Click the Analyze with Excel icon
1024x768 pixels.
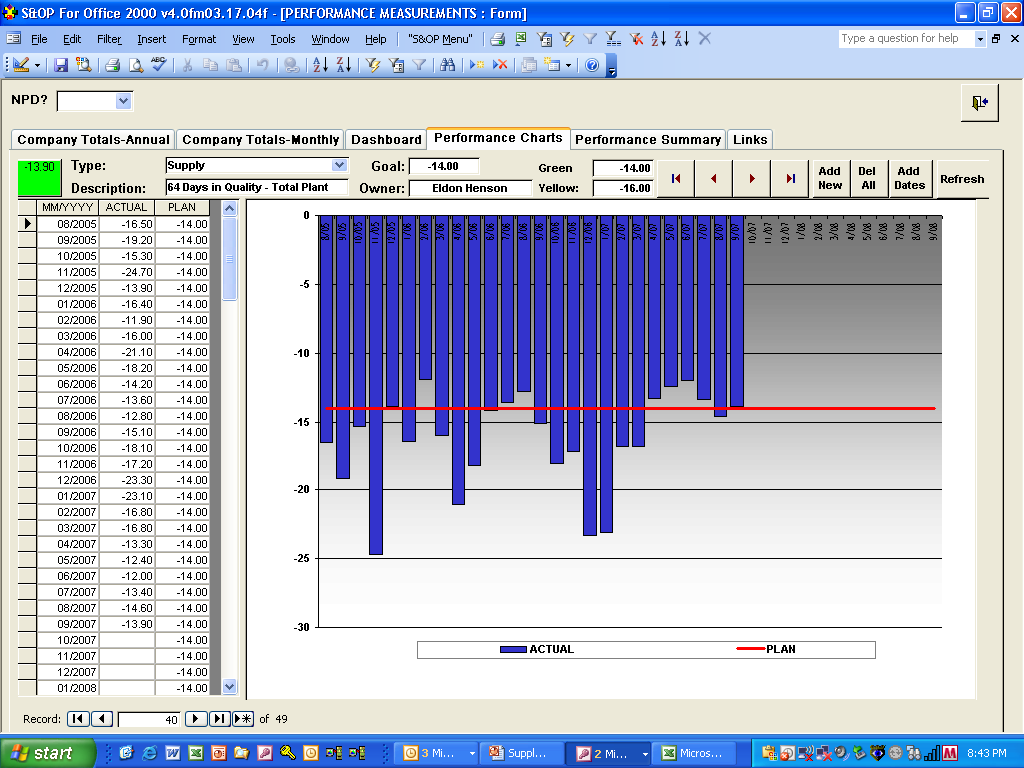pos(521,39)
